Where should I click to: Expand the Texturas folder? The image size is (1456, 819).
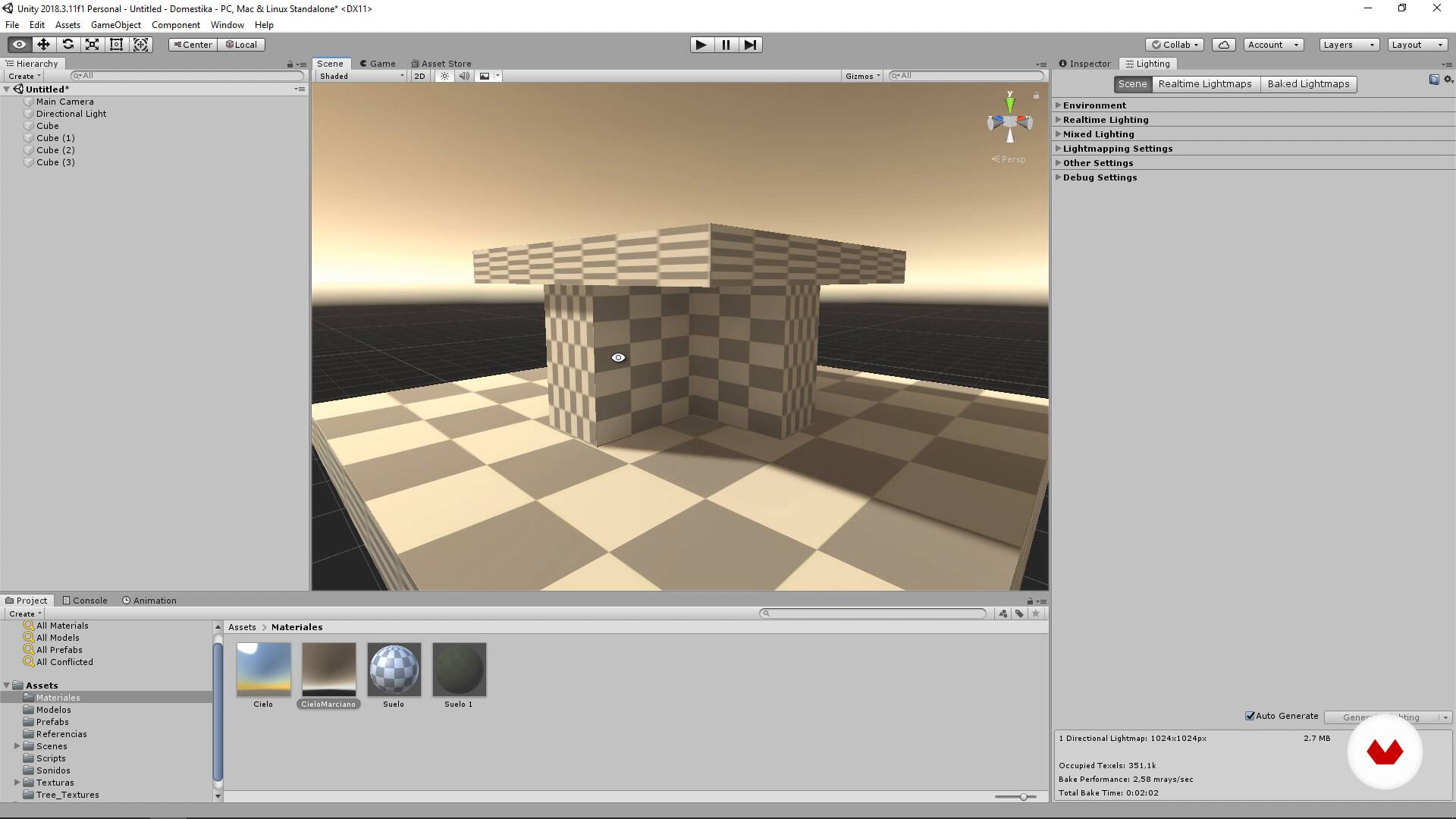tap(17, 783)
